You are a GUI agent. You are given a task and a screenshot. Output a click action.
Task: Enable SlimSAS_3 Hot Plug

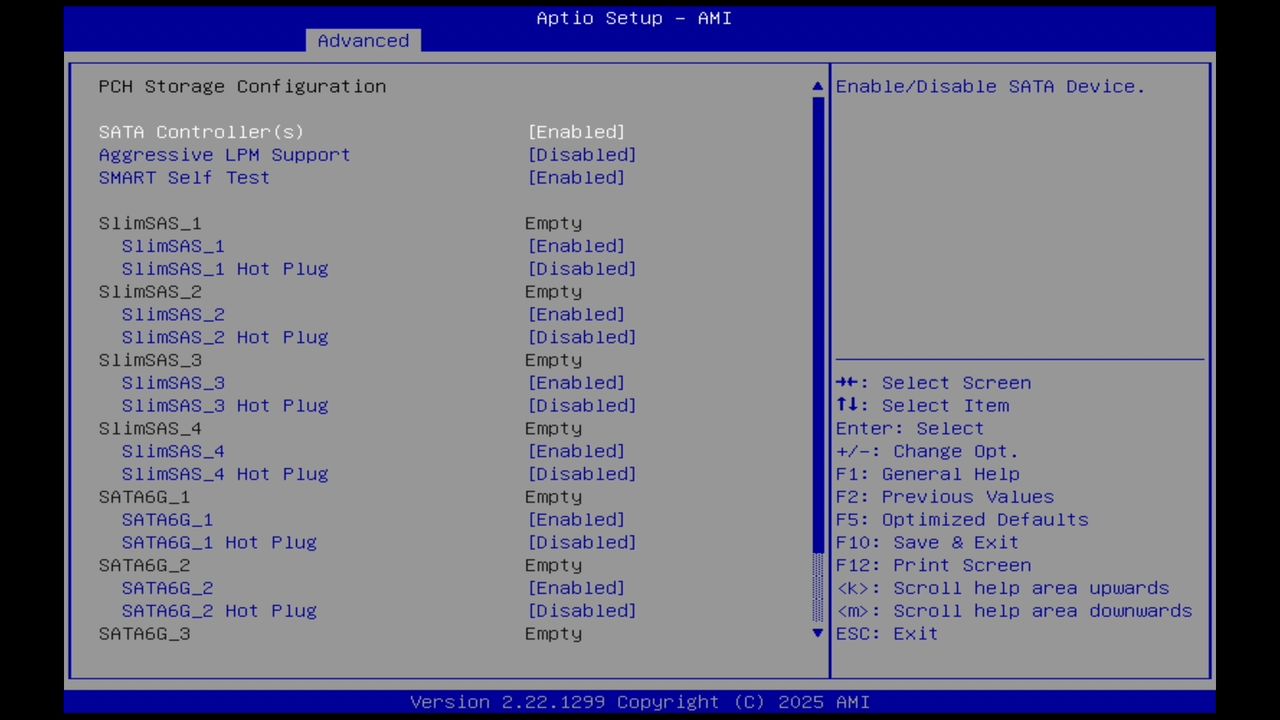(x=225, y=405)
